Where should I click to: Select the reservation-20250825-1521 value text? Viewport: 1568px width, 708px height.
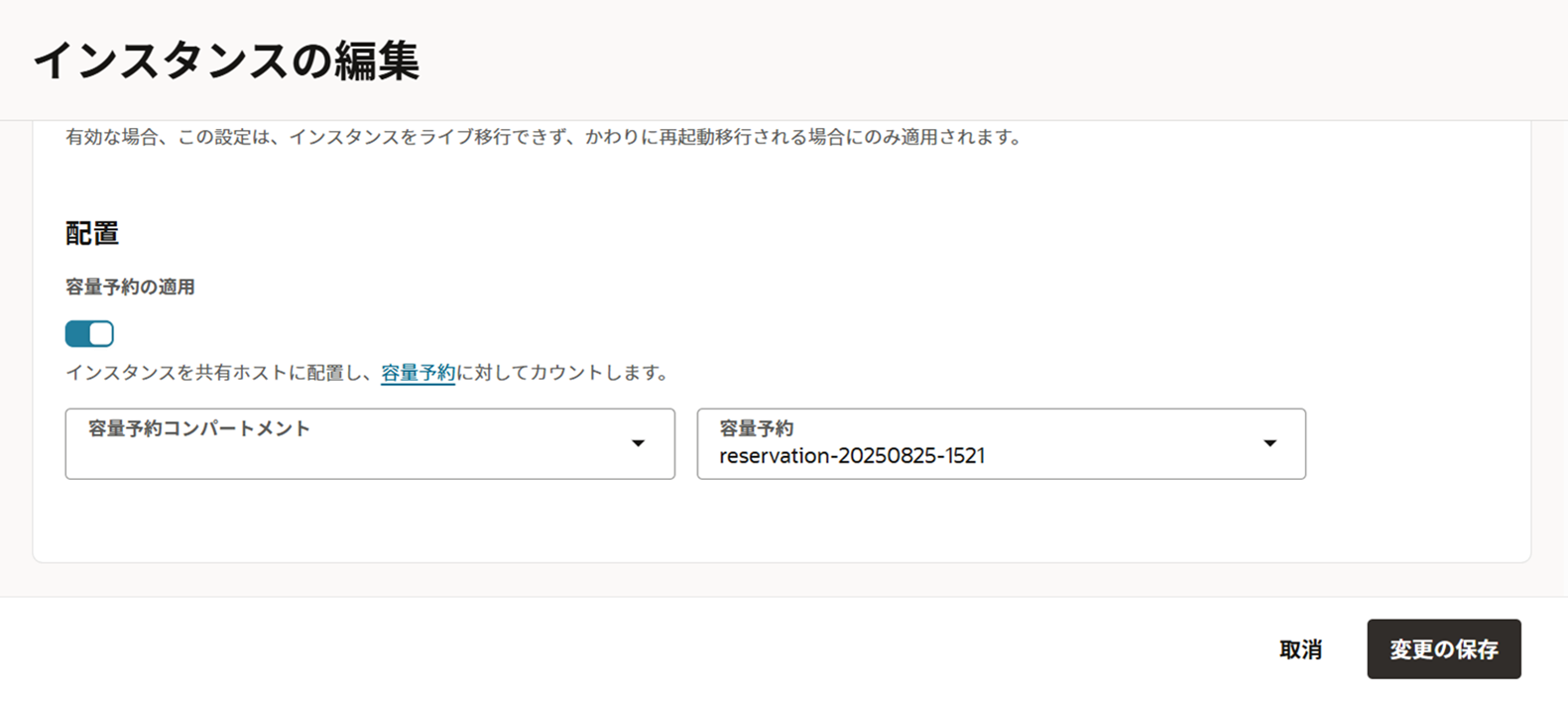(852, 456)
